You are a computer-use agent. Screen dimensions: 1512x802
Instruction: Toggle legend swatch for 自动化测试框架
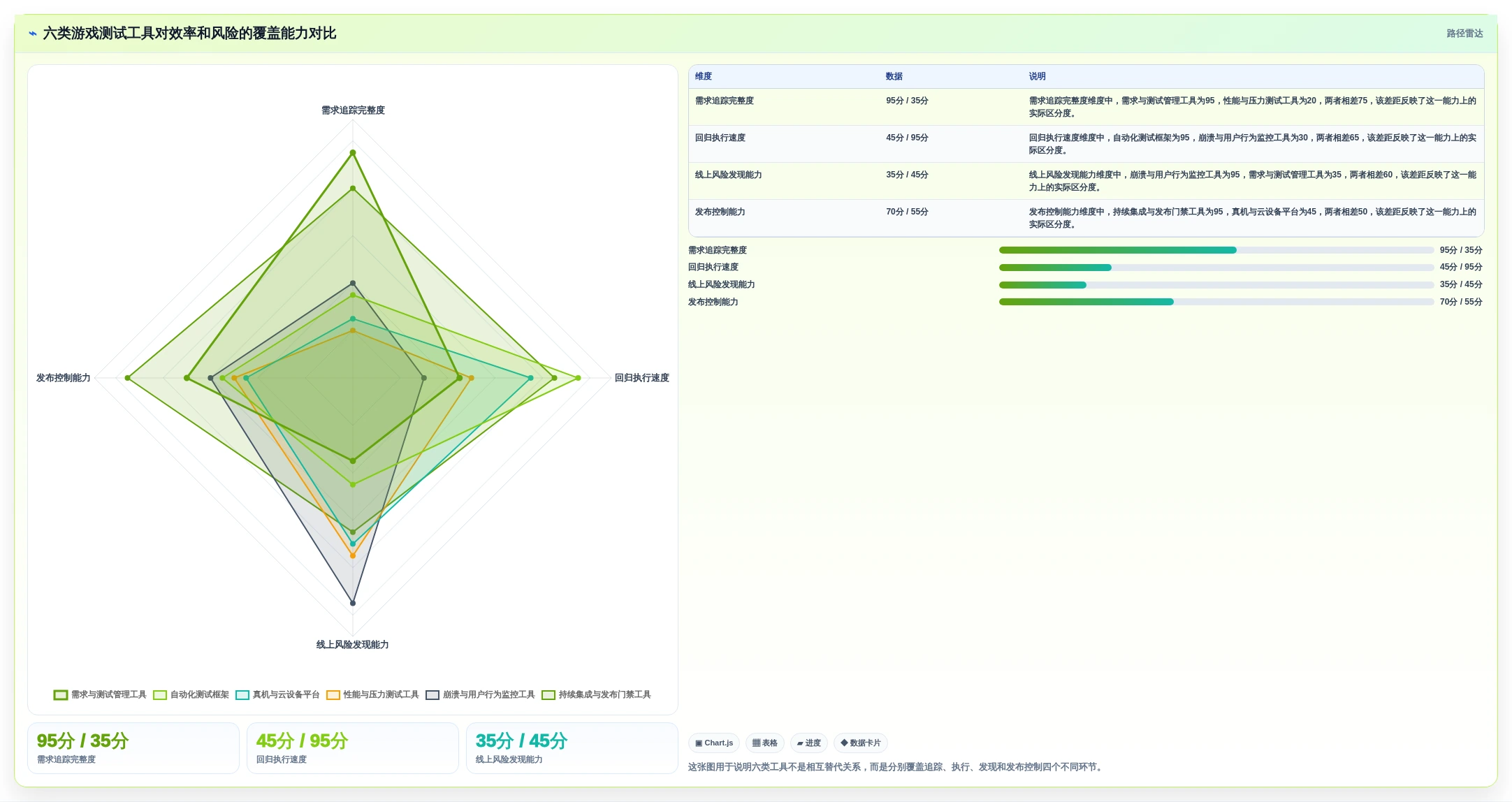(160, 694)
